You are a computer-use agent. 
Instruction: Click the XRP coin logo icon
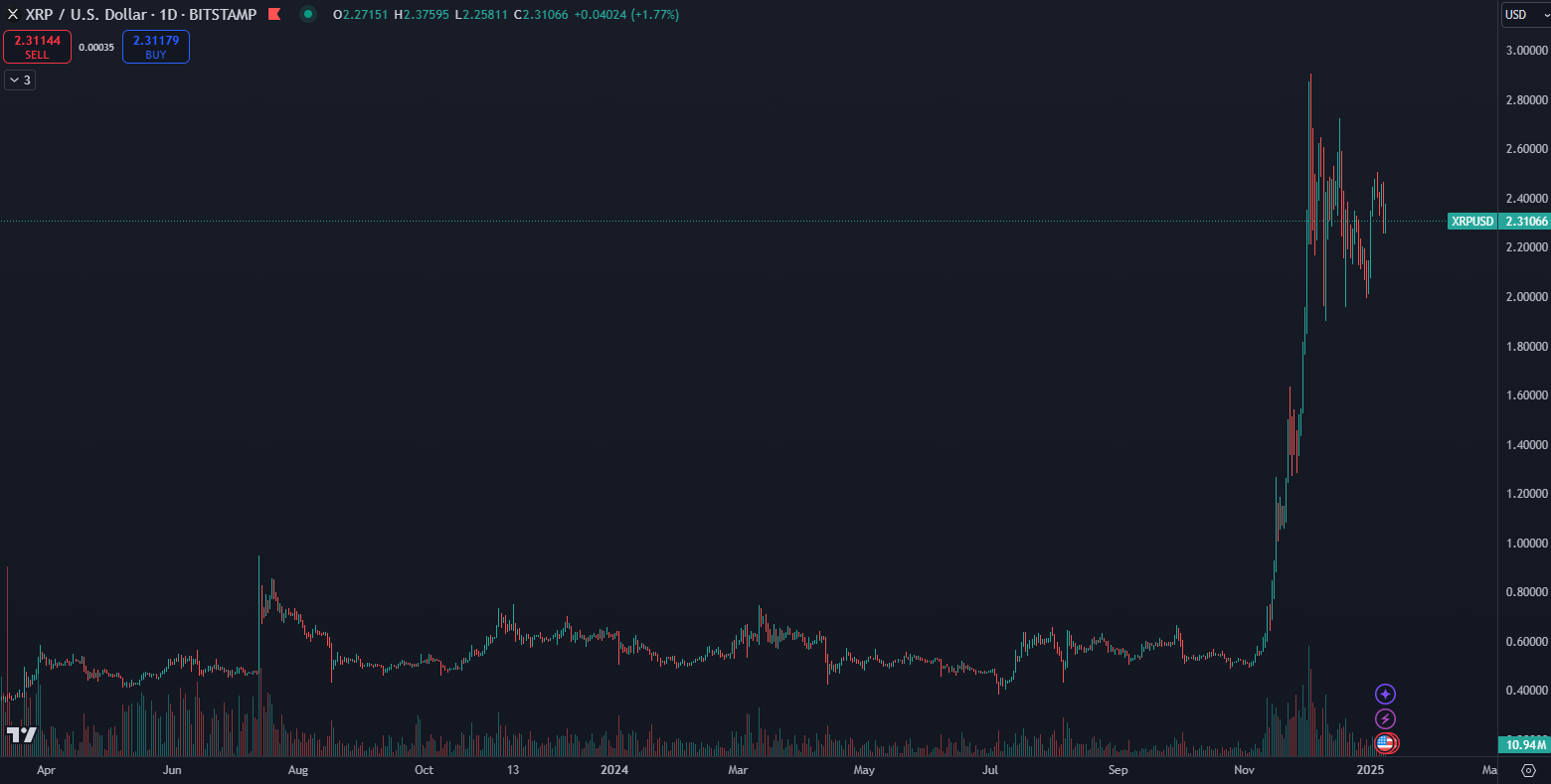point(13,15)
